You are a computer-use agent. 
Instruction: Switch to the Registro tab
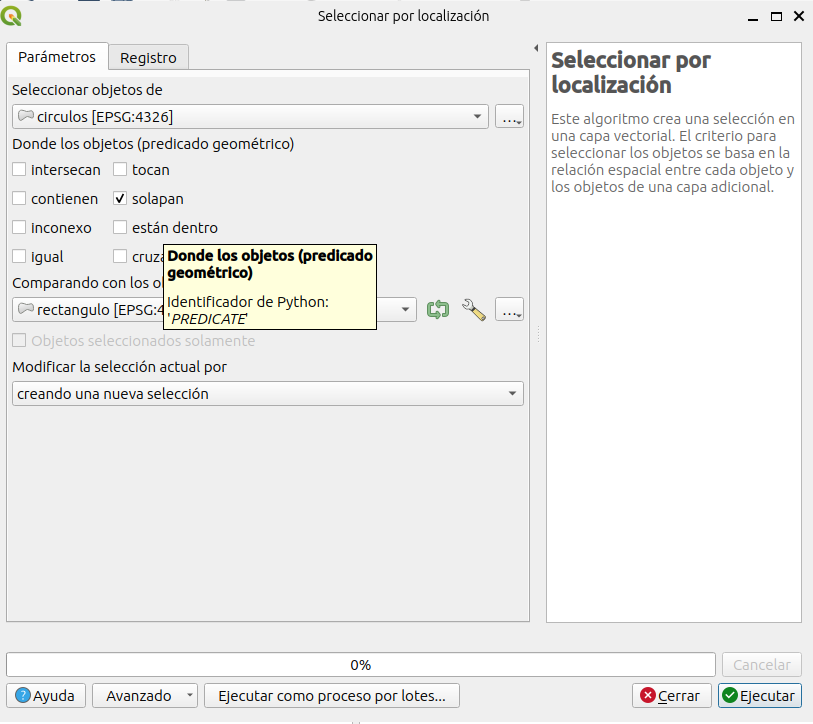point(148,58)
